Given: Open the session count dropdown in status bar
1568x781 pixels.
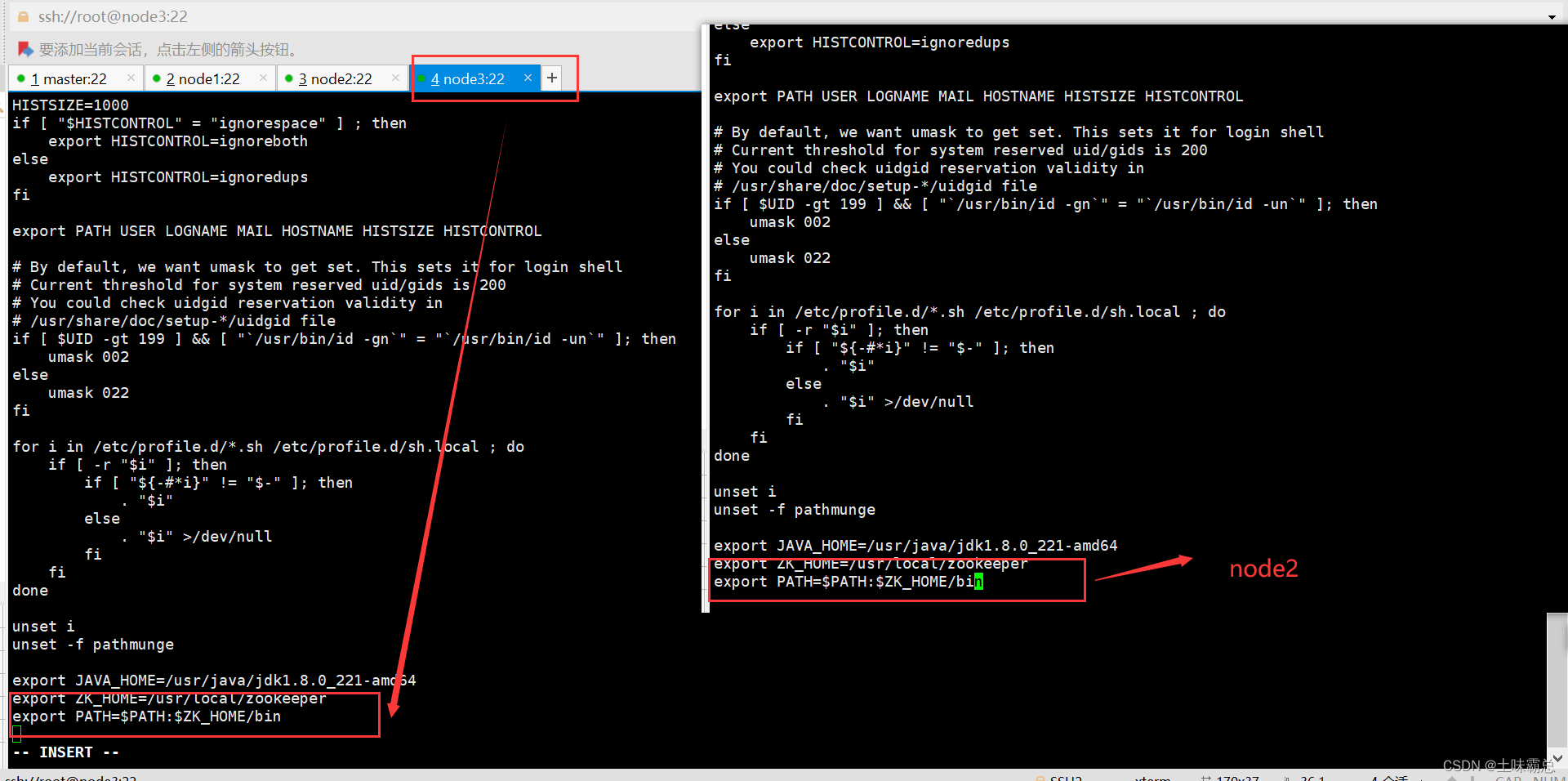Looking at the screenshot, I should 1396,778.
